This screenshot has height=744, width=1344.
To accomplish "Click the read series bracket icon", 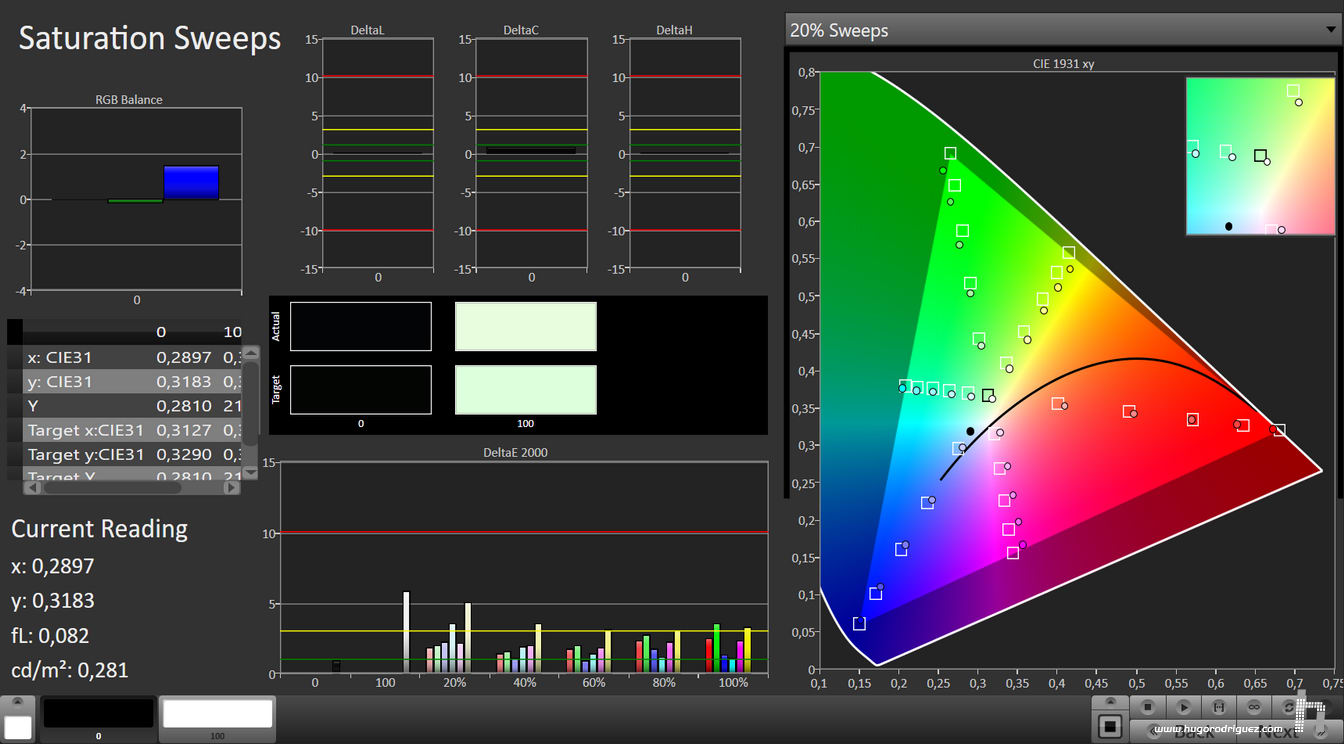I will pos(1219,707).
